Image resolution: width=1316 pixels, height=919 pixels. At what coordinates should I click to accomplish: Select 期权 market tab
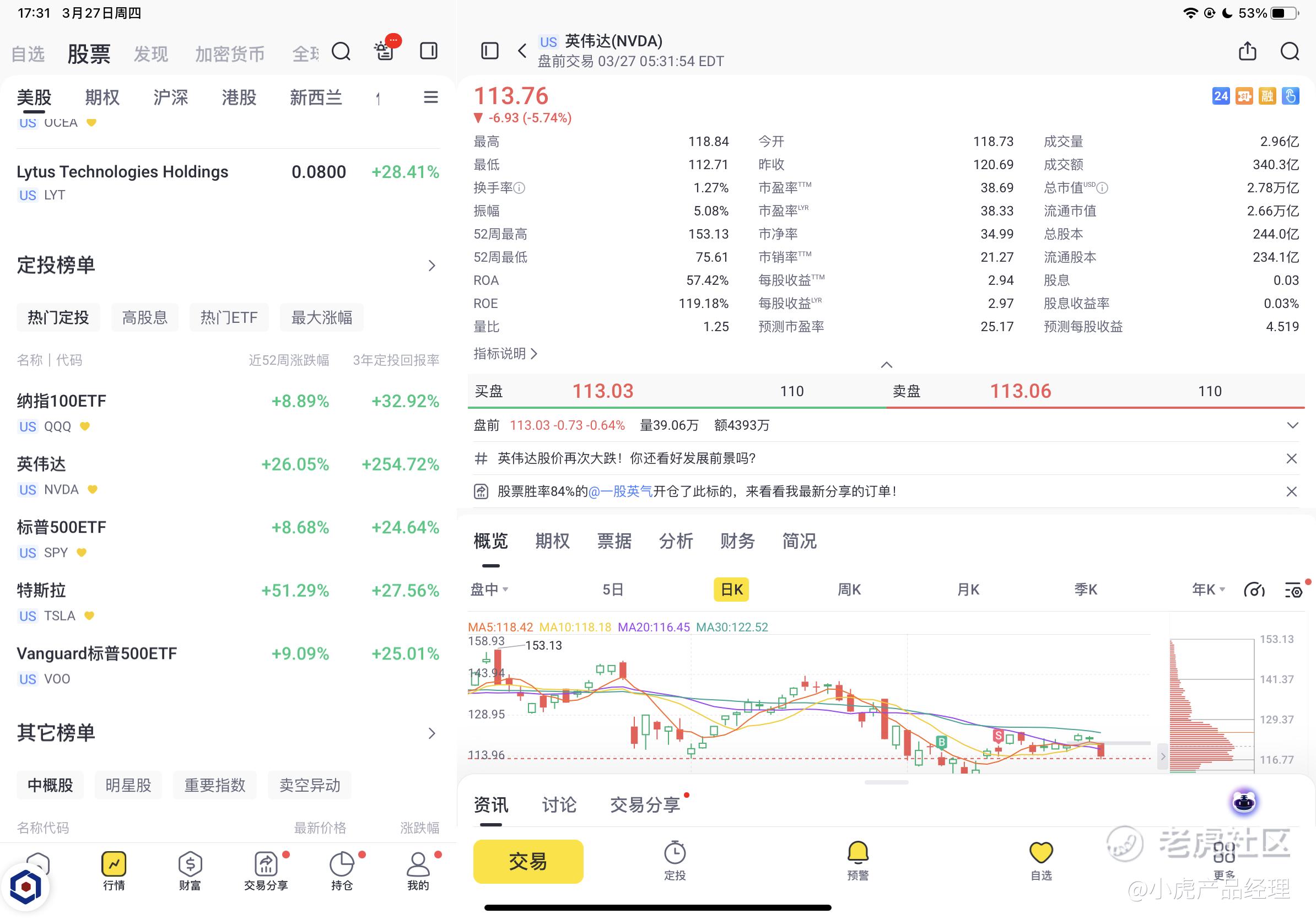click(x=102, y=98)
